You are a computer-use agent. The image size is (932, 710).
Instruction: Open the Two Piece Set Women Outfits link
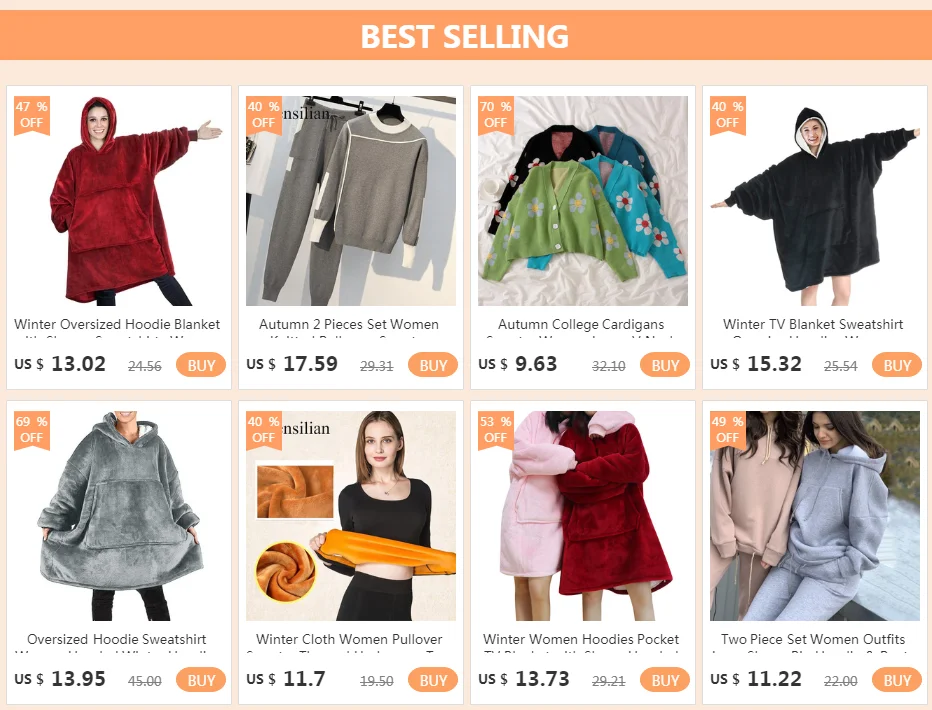813,639
